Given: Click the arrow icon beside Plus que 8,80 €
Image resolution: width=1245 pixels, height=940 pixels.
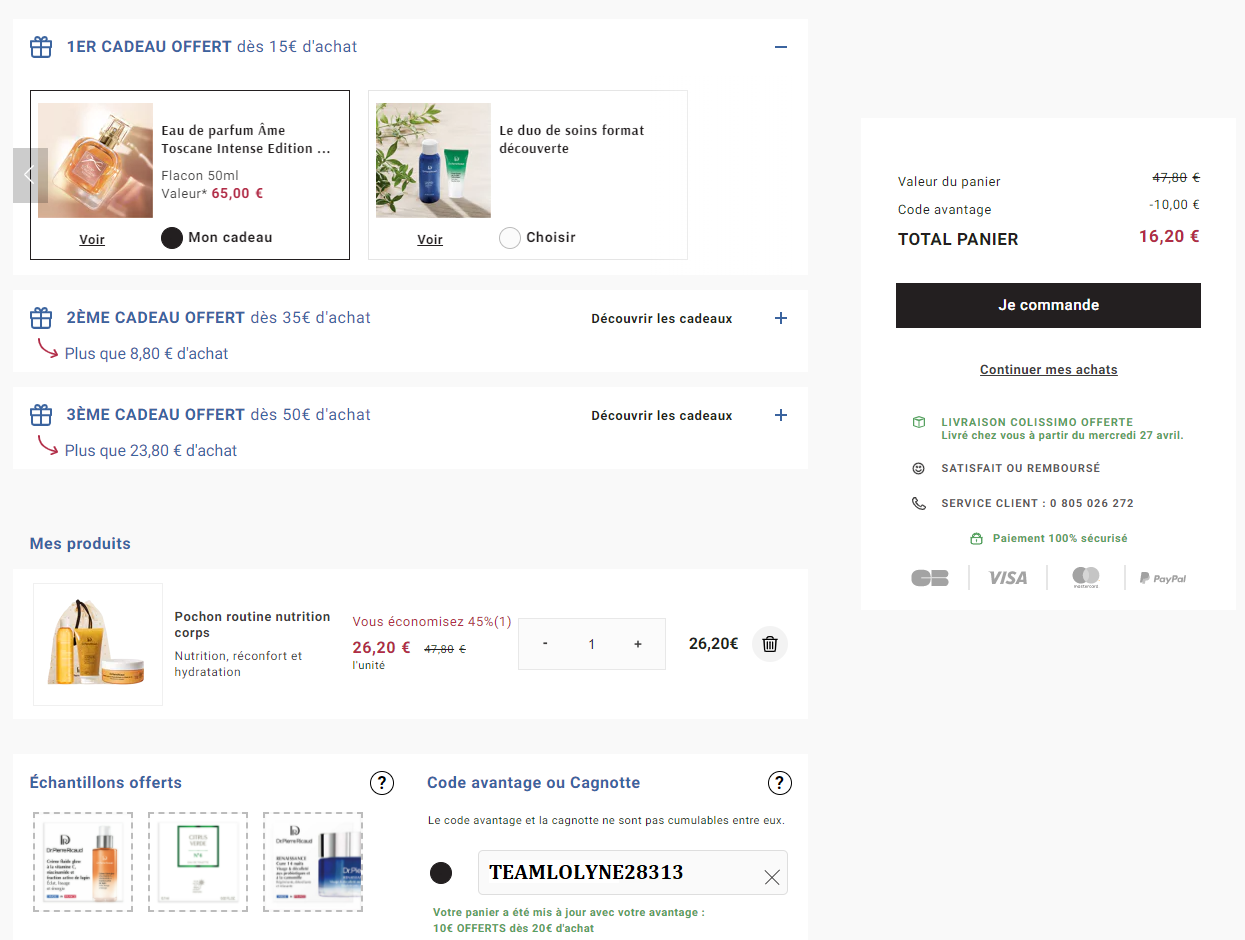Looking at the screenshot, I should tap(48, 349).
